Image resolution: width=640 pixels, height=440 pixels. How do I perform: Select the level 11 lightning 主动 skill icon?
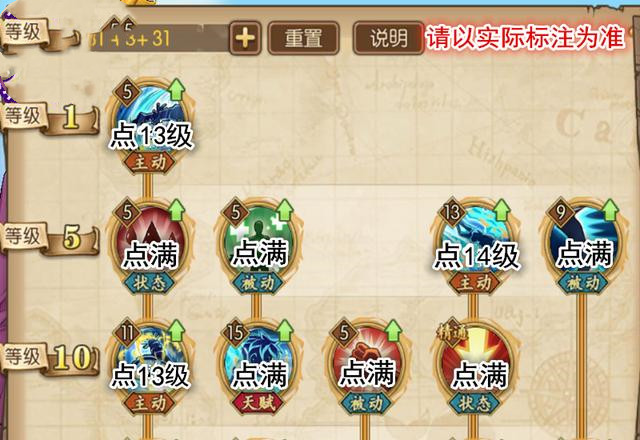coord(150,366)
